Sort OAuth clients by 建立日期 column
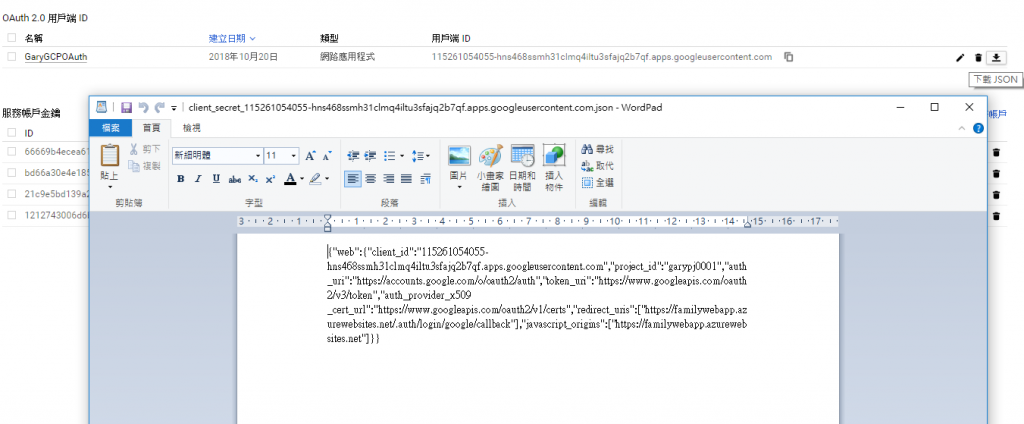 point(232,39)
